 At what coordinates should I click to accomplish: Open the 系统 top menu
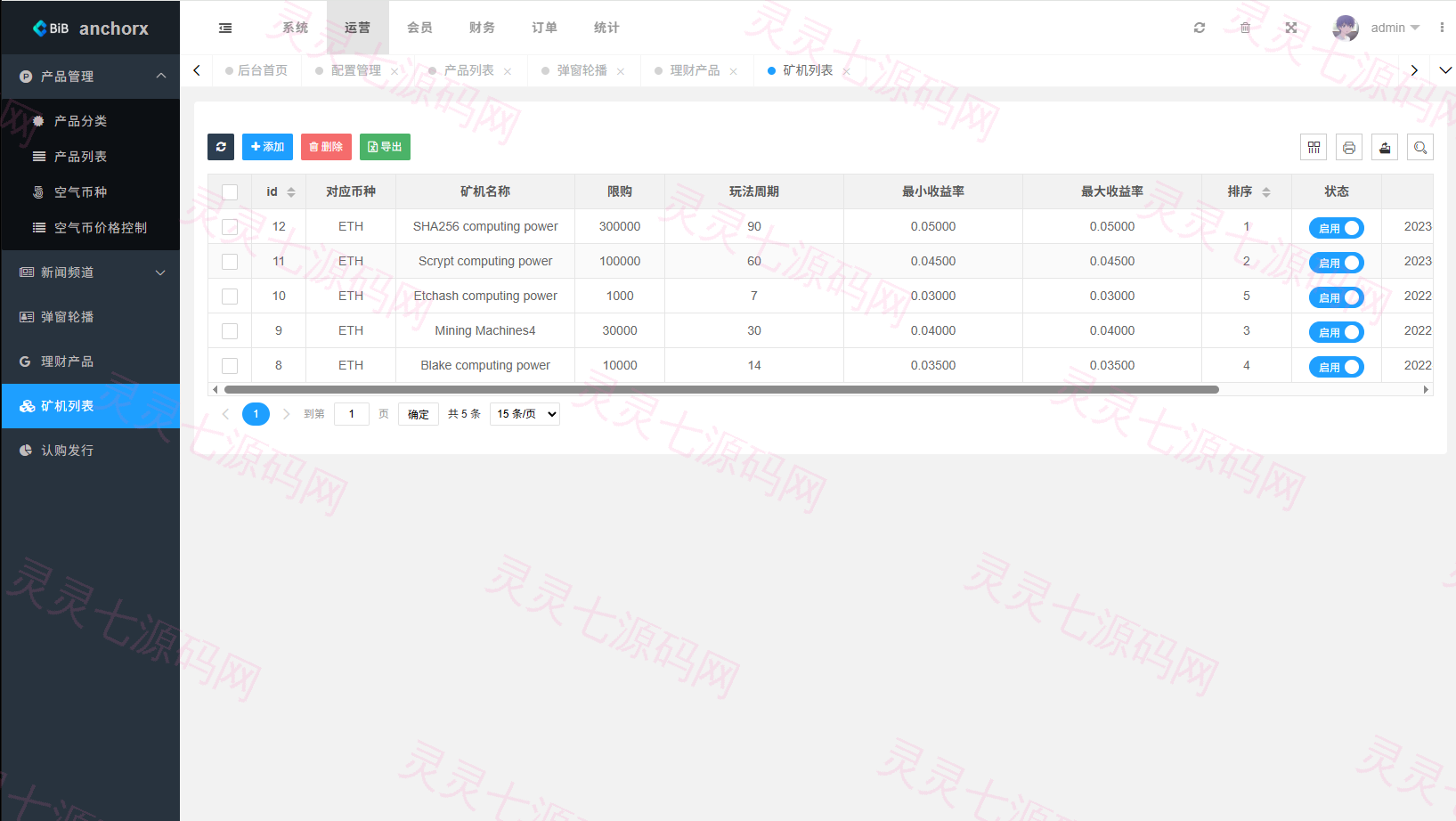tap(296, 28)
